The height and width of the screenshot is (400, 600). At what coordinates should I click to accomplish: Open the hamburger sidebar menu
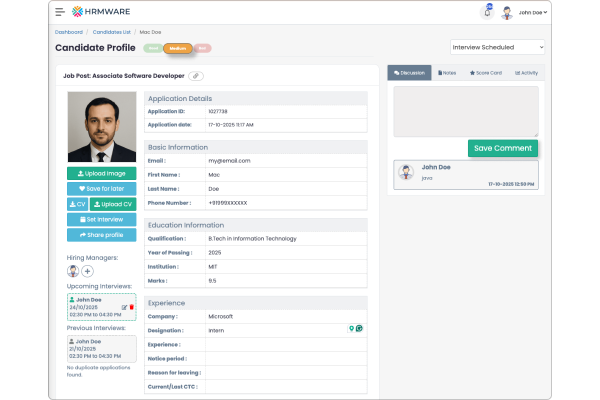60,12
